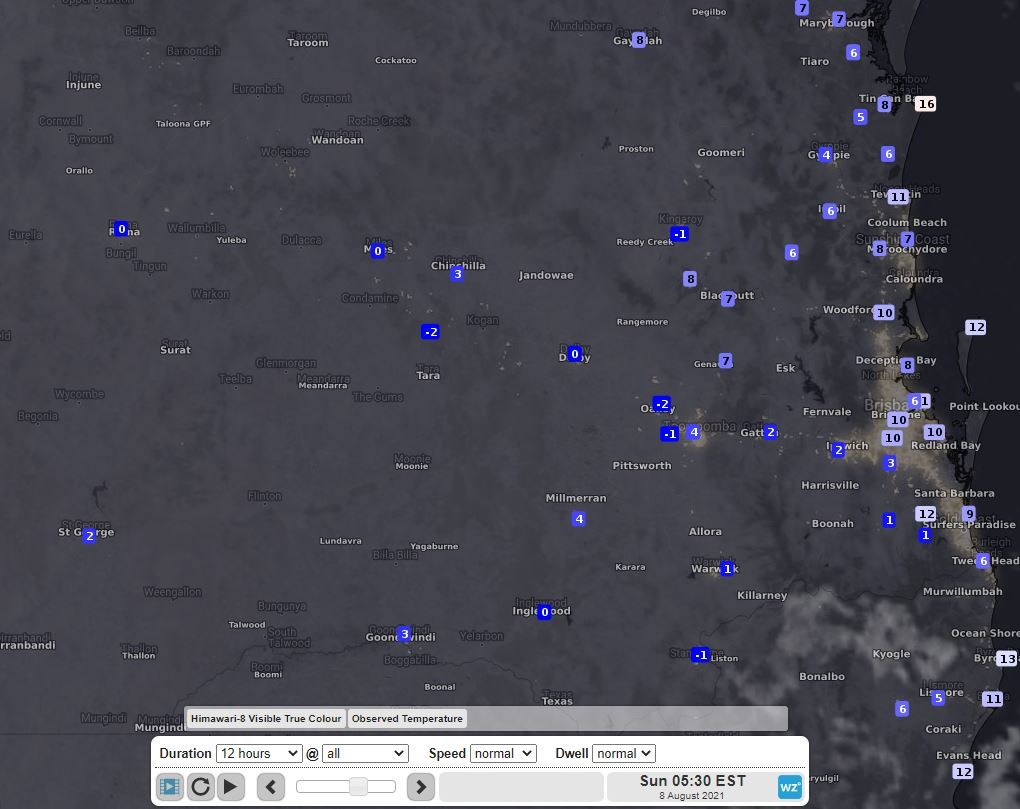Start playback with the play button
Viewport: 1020px width, 809px height.
pos(231,787)
